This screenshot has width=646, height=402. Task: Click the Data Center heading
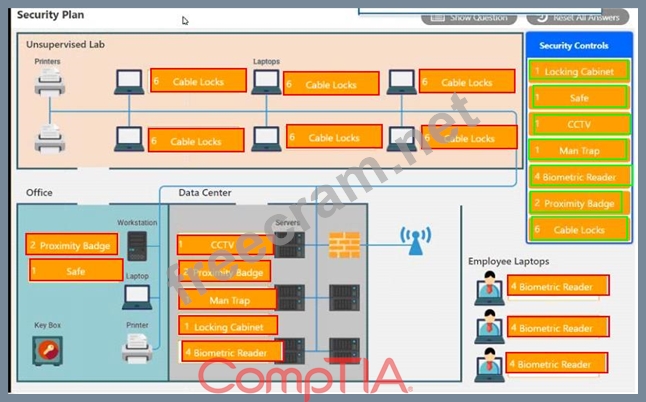pos(205,192)
